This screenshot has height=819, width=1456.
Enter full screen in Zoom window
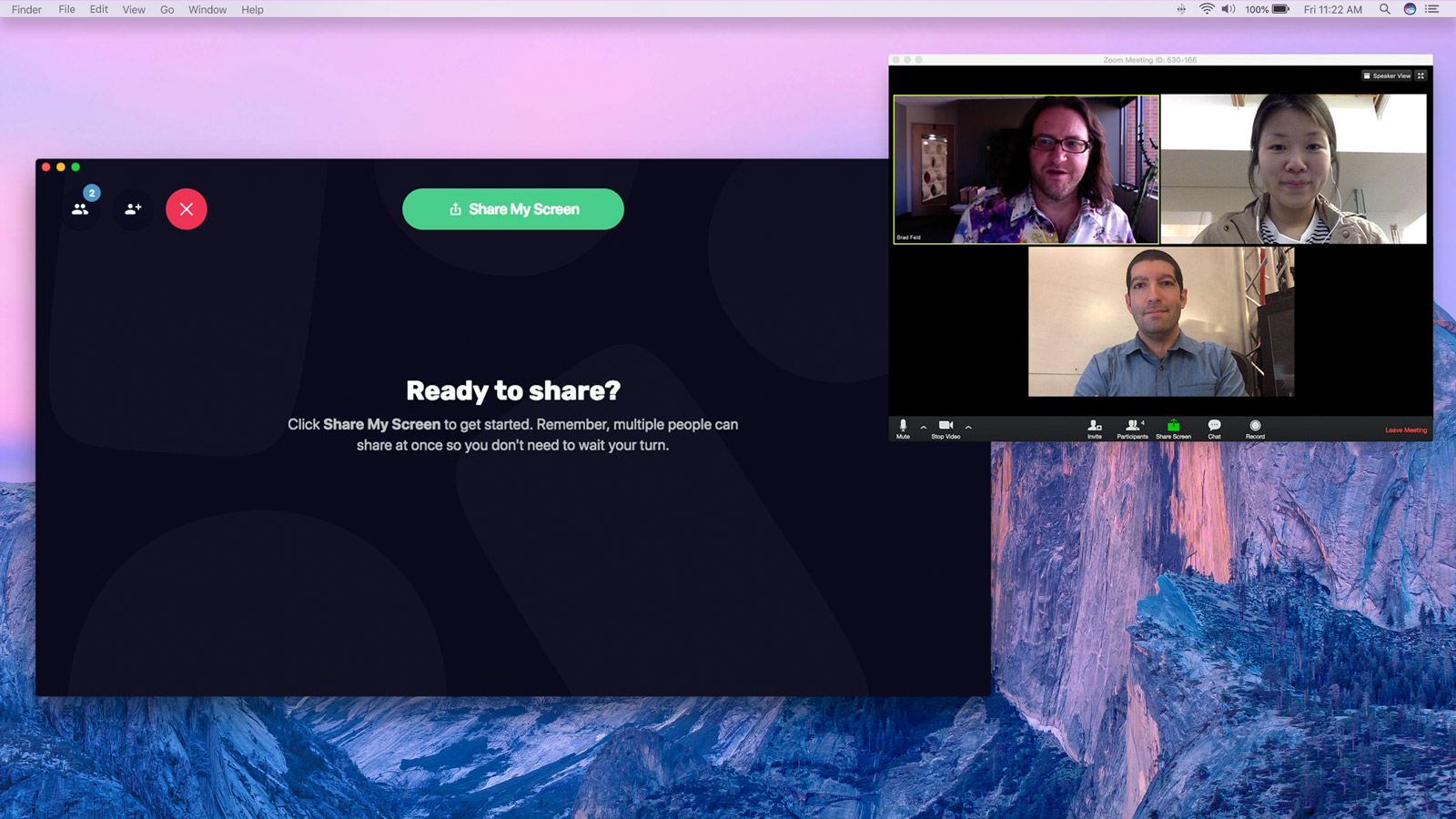(x=1421, y=76)
